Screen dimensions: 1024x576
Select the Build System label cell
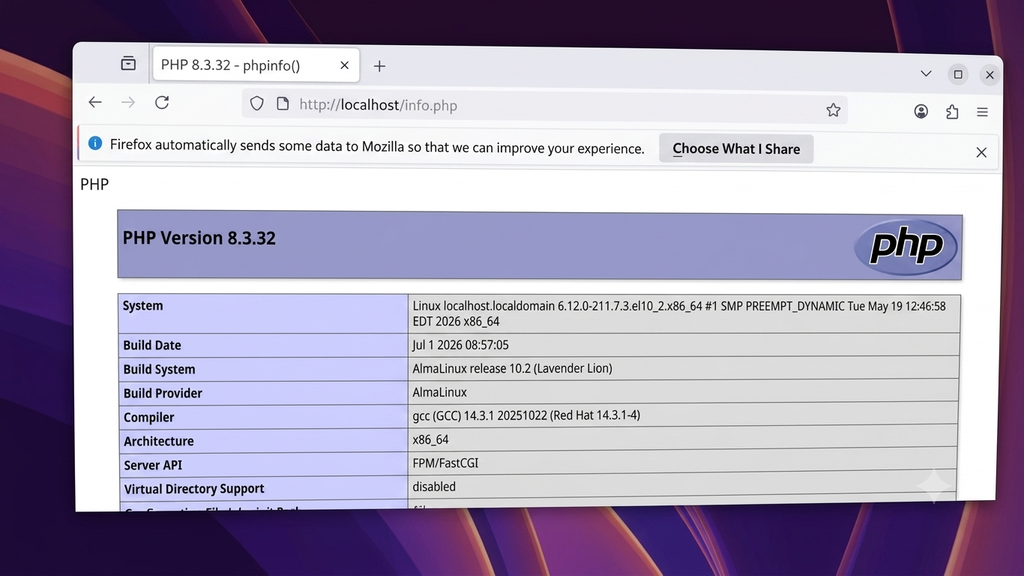click(263, 369)
